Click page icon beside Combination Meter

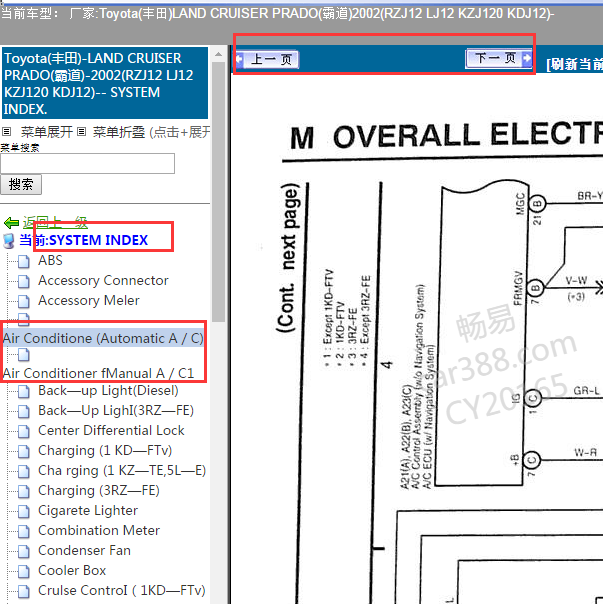pyautogui.click(x=24, y=532)
